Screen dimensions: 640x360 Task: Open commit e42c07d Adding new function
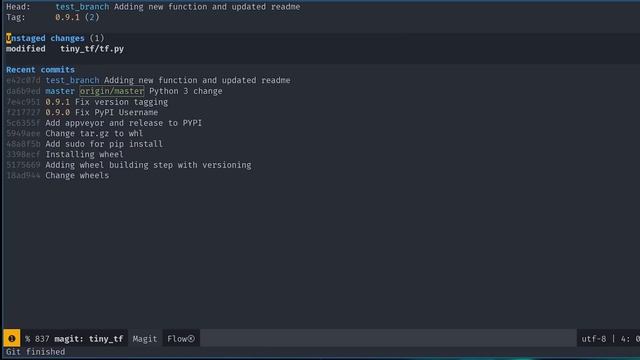point(148,80)
